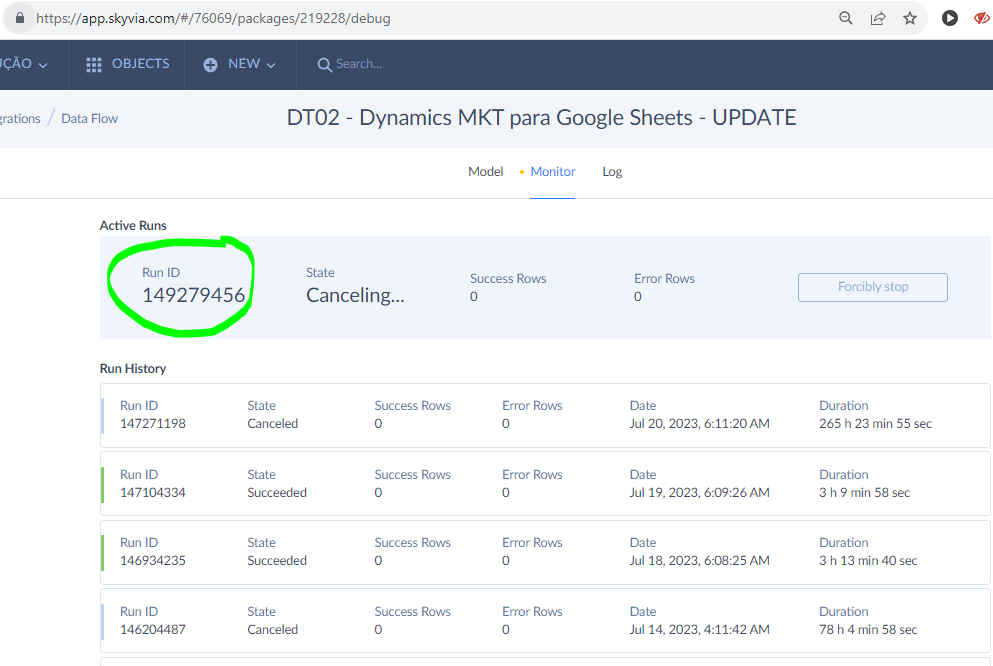The height and width of the screenshot is (666, 993).
Task: Go to the Data Flow breadcrumb link
Action: point(89,118)
